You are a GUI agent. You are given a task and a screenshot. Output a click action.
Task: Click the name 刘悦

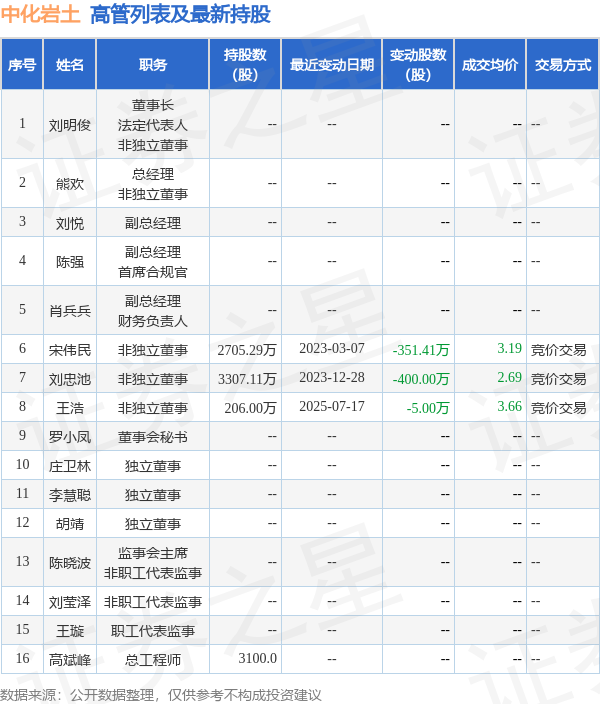click(x=70, y=223)
